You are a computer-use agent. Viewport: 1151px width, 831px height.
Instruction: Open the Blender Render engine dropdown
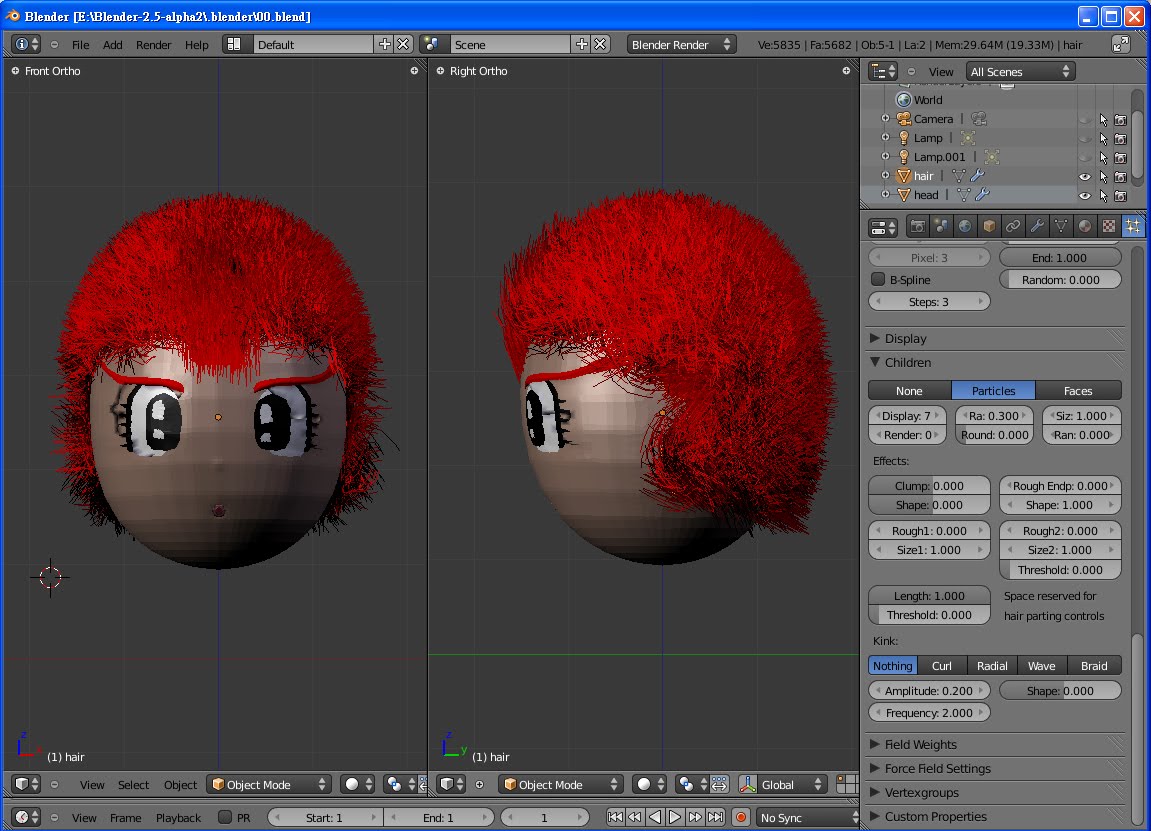(681, 44)
